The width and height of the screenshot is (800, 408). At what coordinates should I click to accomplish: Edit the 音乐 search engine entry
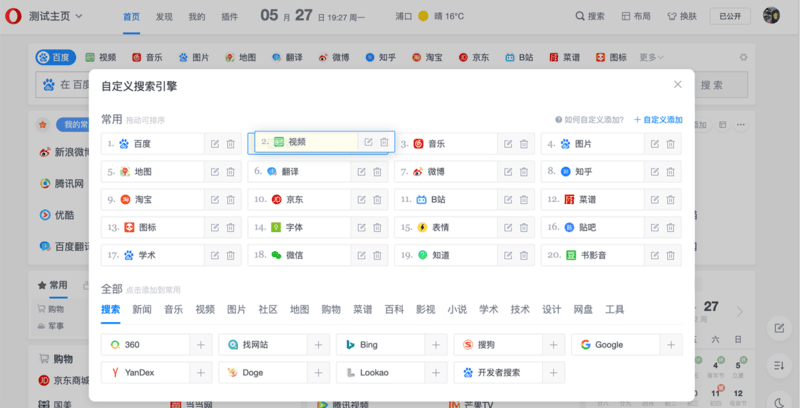[x=508, y=144]
